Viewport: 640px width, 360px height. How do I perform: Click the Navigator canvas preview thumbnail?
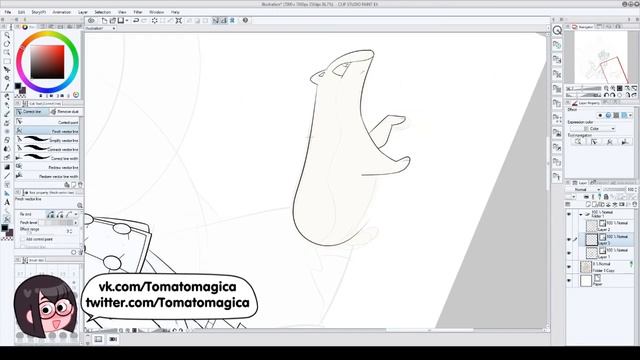click(601, 57)
